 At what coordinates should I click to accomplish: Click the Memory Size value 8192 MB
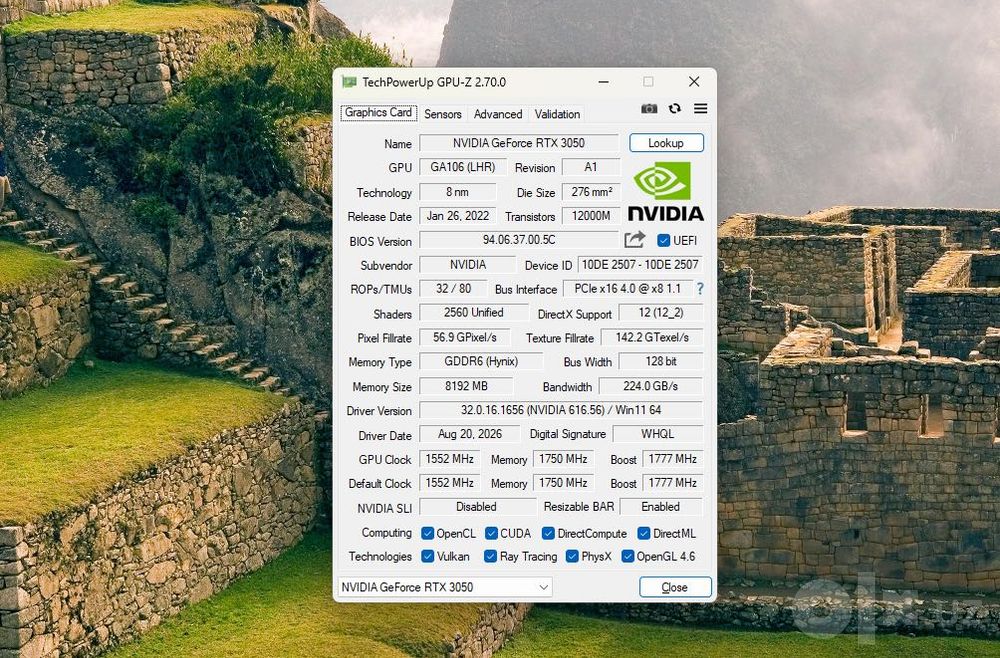(466, 386)
